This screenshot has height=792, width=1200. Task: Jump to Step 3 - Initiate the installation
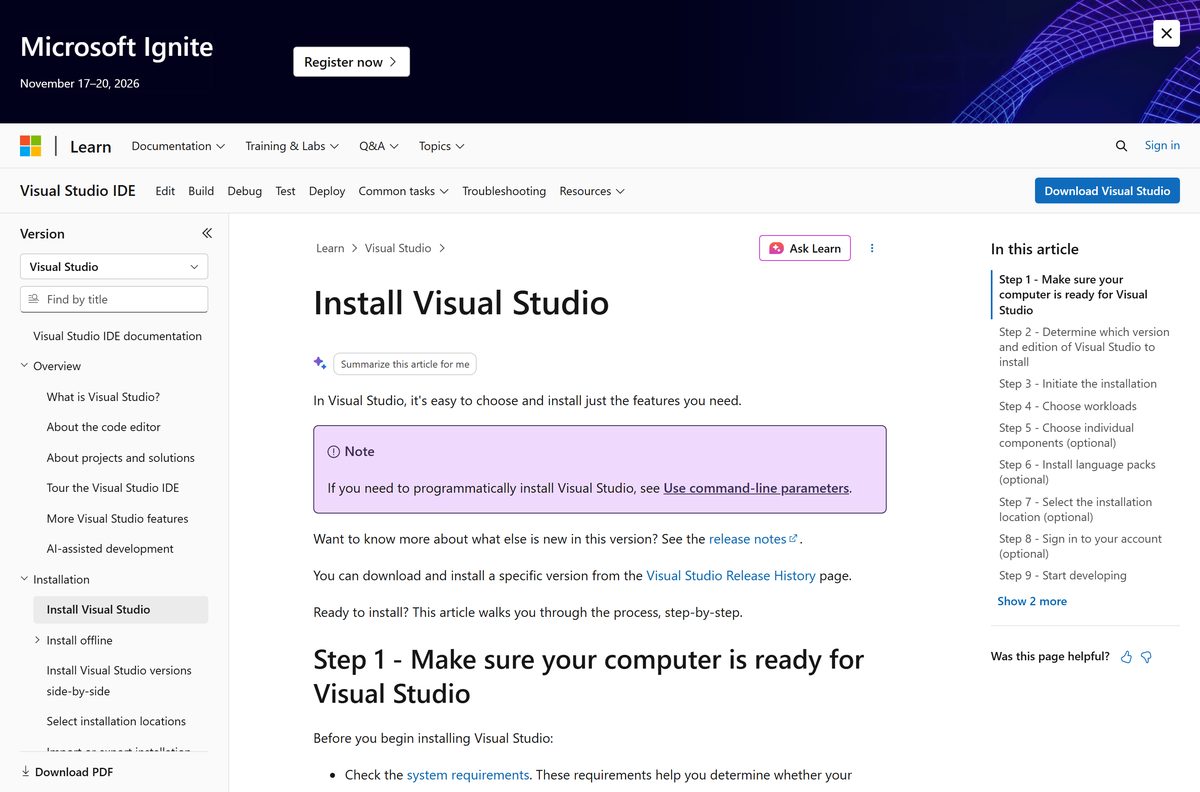(1078, 384)
